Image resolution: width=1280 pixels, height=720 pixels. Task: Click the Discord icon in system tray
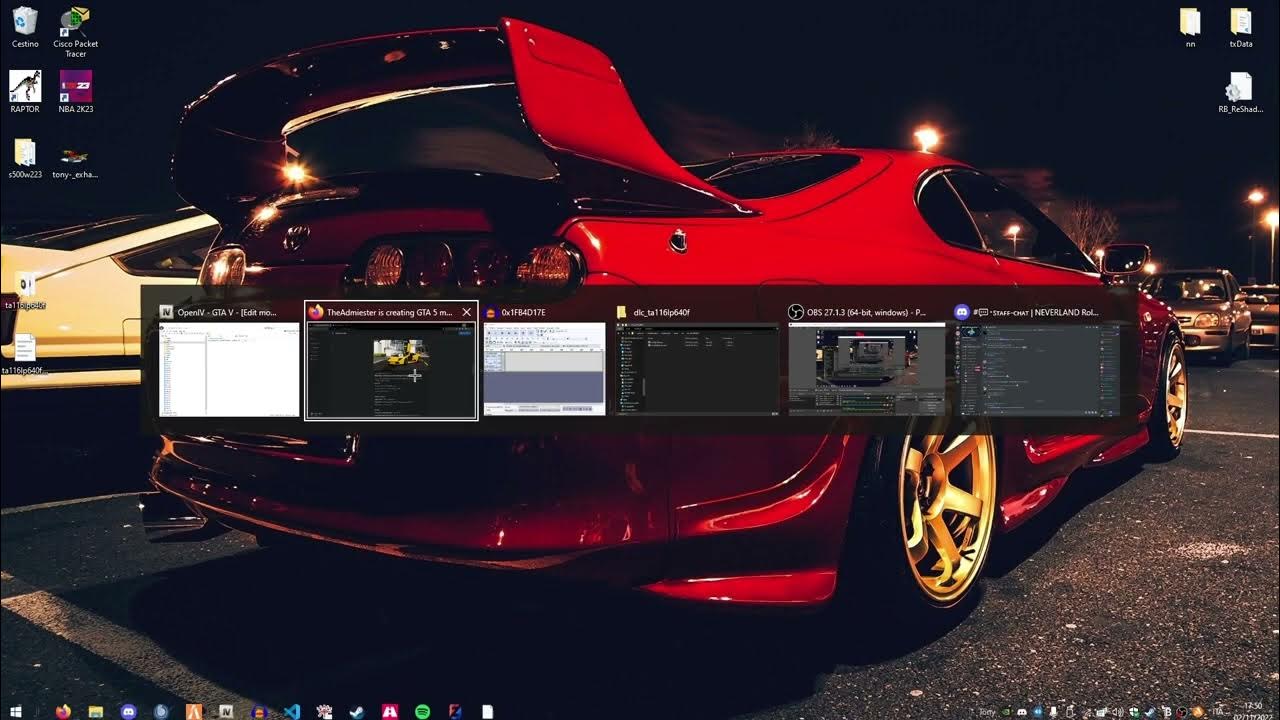(x=1023, y=711)
